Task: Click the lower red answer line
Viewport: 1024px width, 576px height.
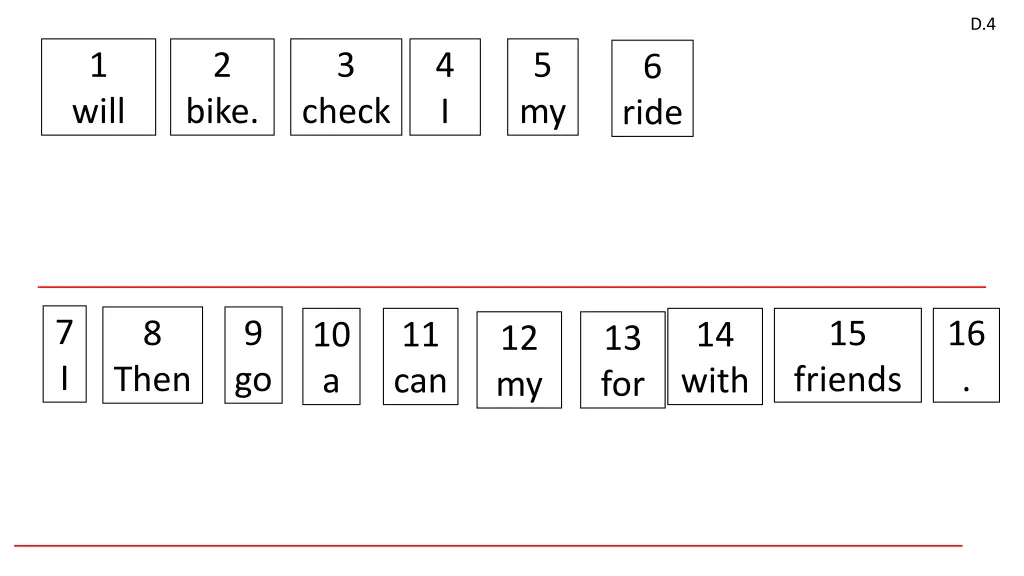Action: [x=488, y=545]
